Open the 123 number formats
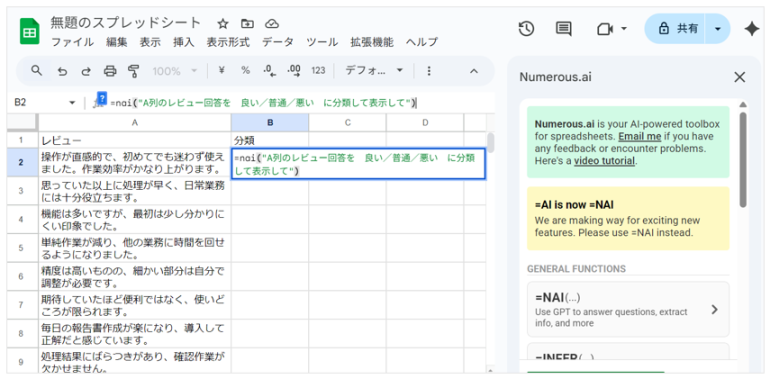 tap(318, 71)
